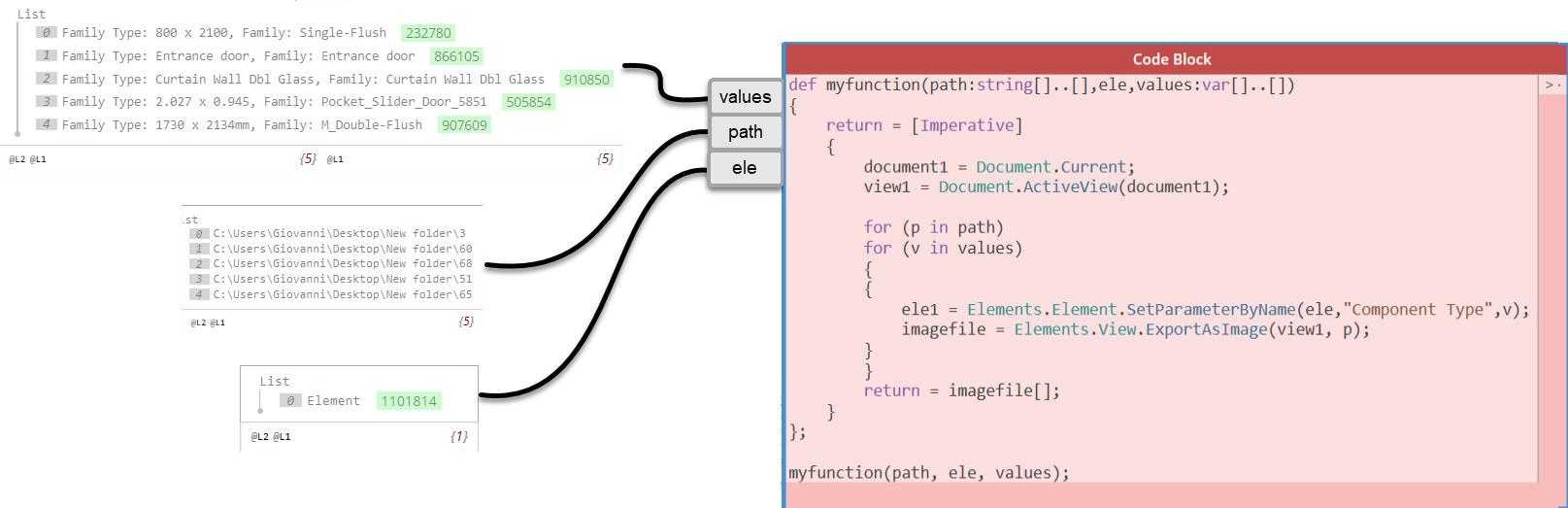
Task: Click the 'def myfunction' line in Code Block
Action: pos(1041,85)
